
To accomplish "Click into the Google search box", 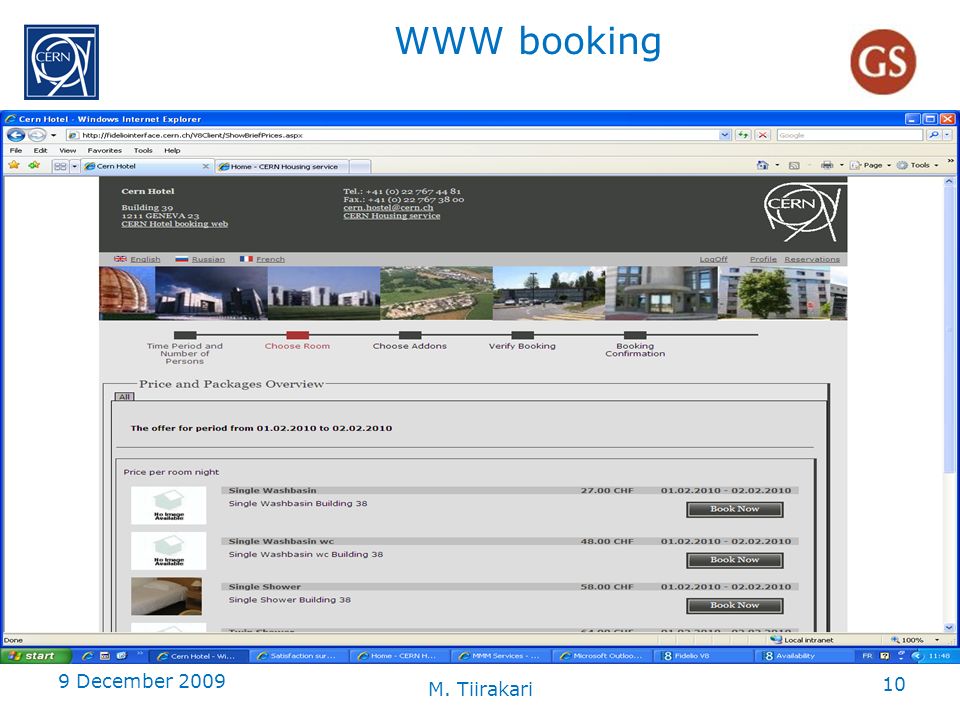I will [x=849, y=135].
